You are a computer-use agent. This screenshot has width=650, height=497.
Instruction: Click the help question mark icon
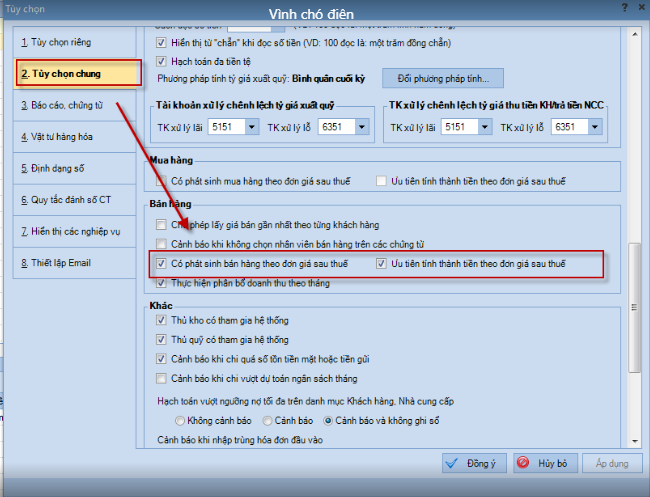625,7
